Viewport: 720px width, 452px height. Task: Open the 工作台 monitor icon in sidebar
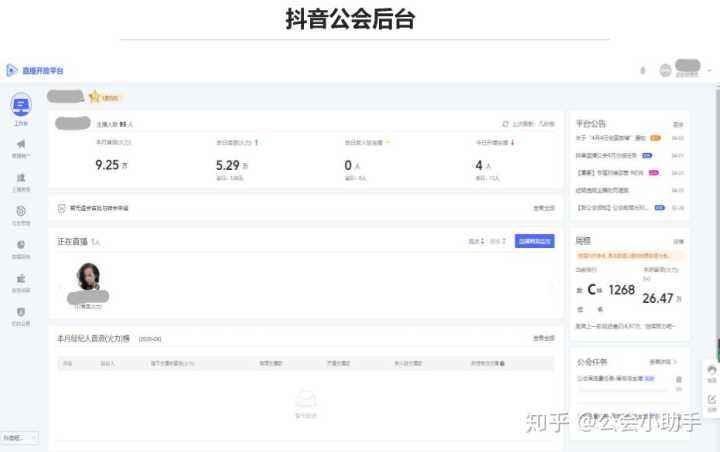coord(21,105)
